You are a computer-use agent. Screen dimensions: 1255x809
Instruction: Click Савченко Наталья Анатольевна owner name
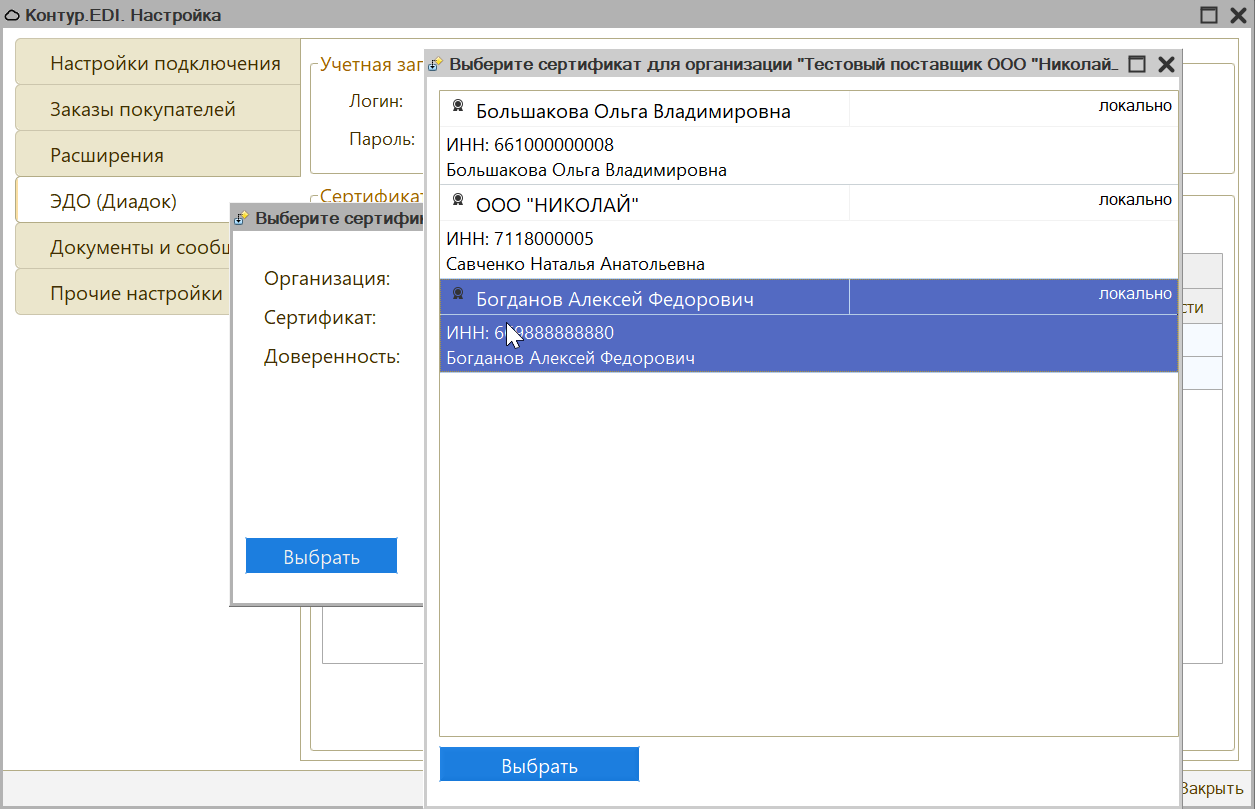pos(575,264)
